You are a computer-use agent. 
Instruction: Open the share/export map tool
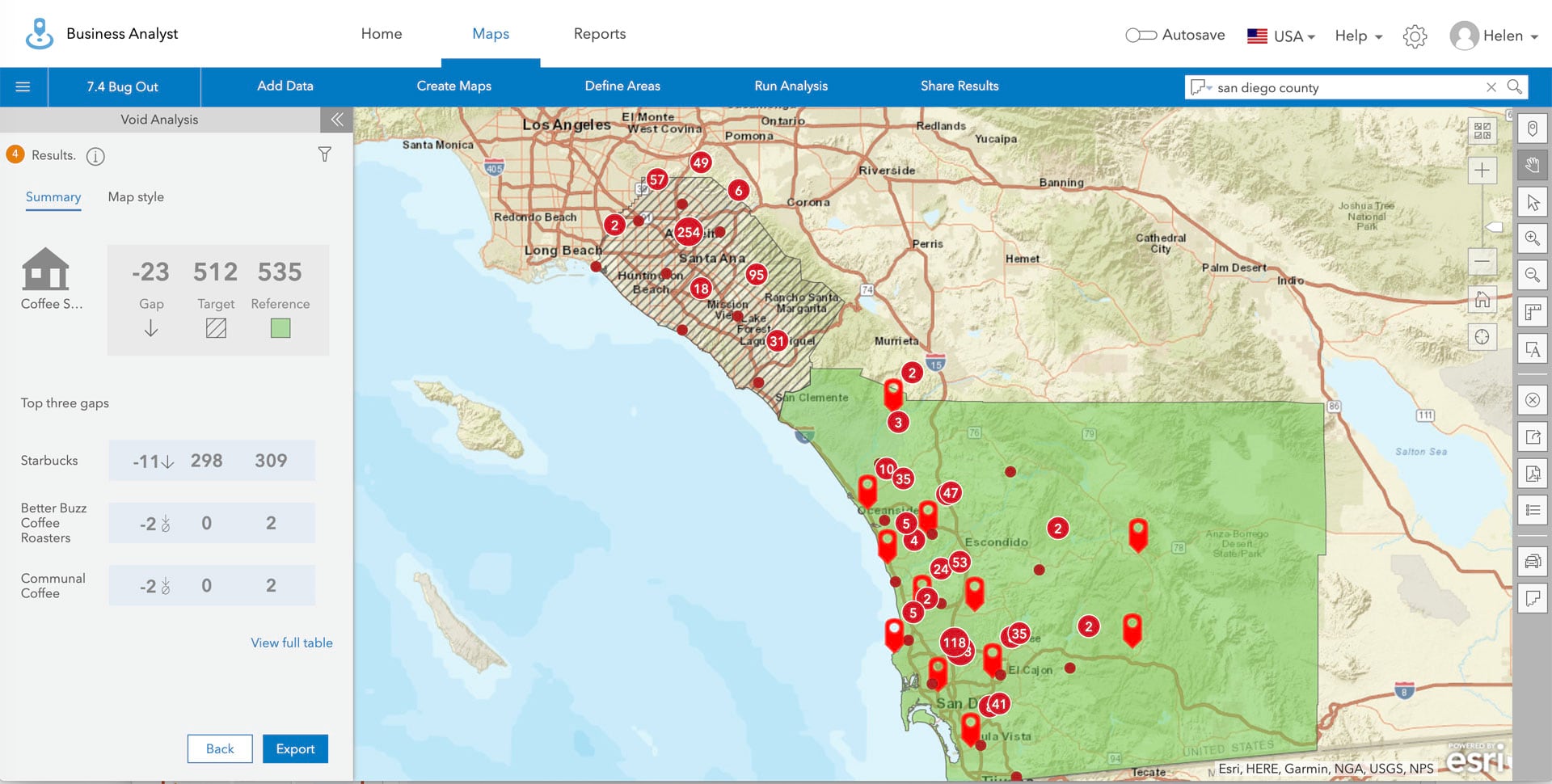point(1533,437)
